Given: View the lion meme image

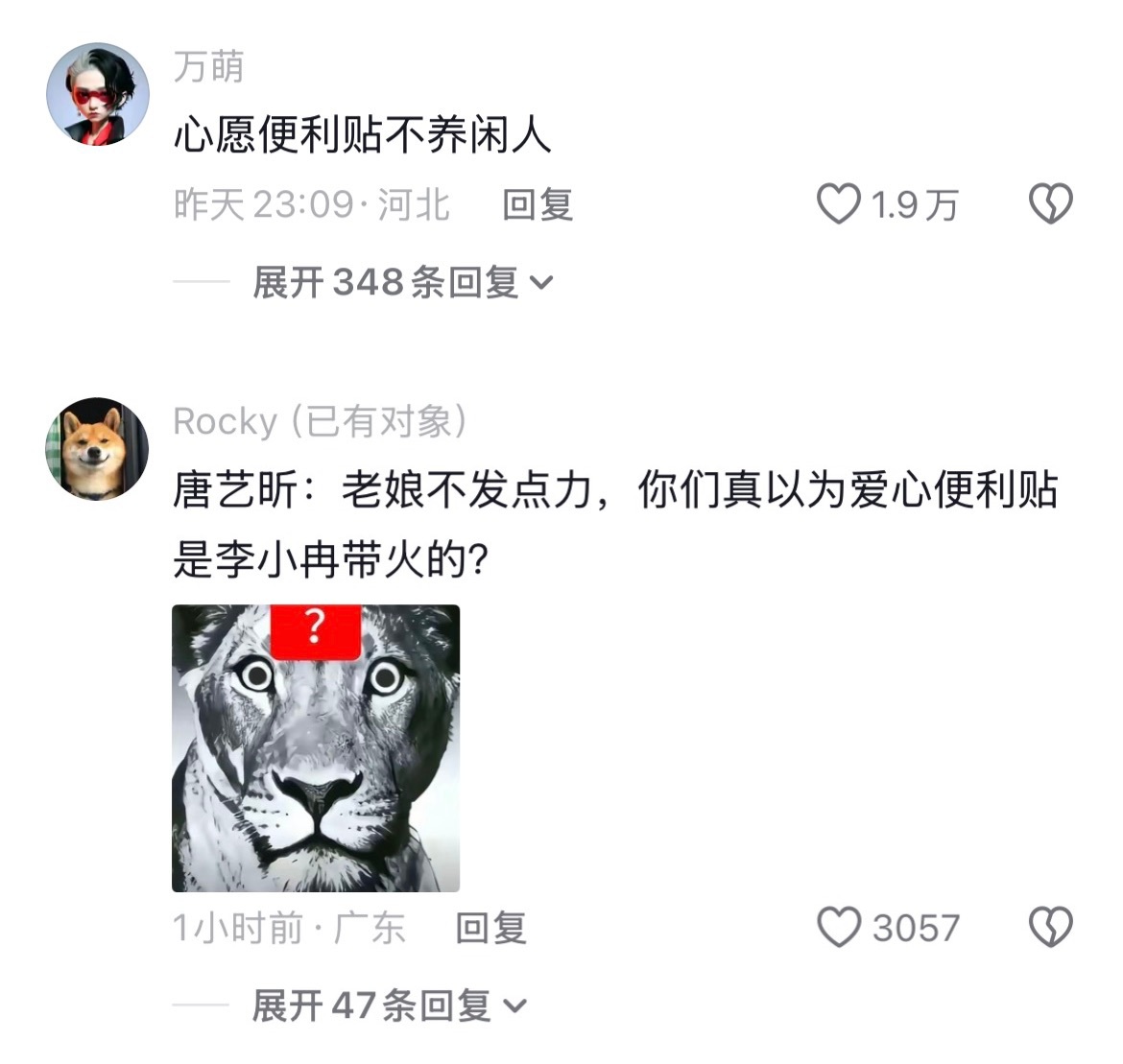Looking at the screenshot, I should 316,748.
